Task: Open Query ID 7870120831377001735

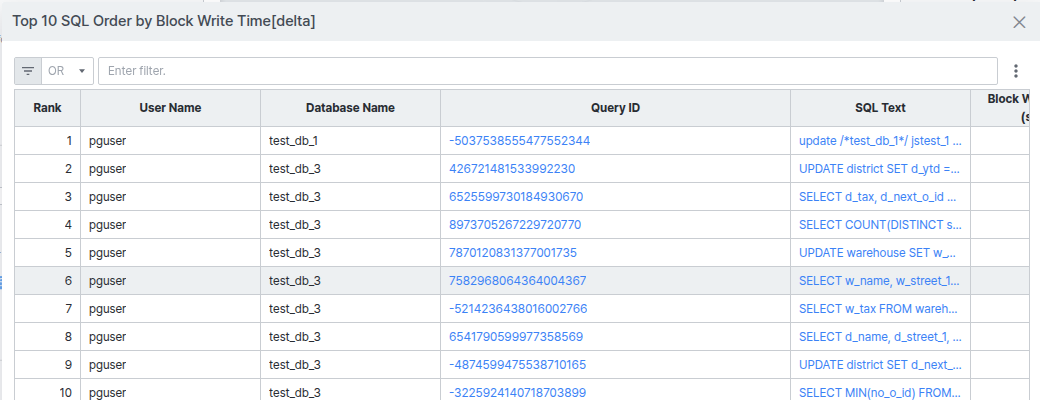Action: pos(513,253)
